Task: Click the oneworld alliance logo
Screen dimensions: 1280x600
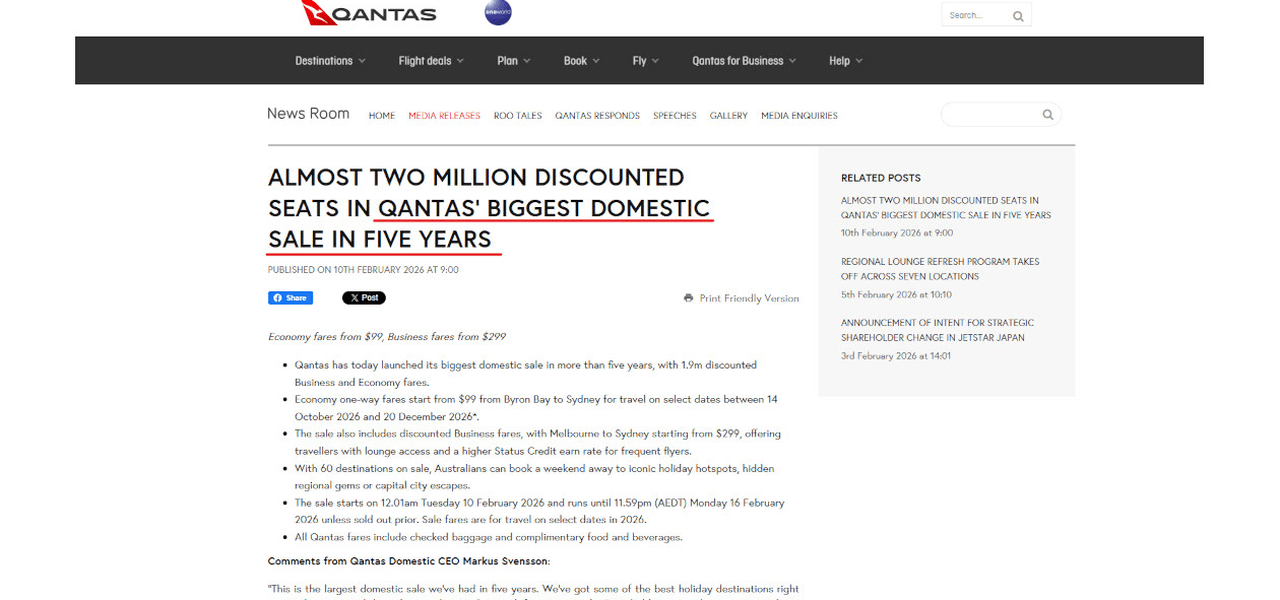Action: pos(497,13)
